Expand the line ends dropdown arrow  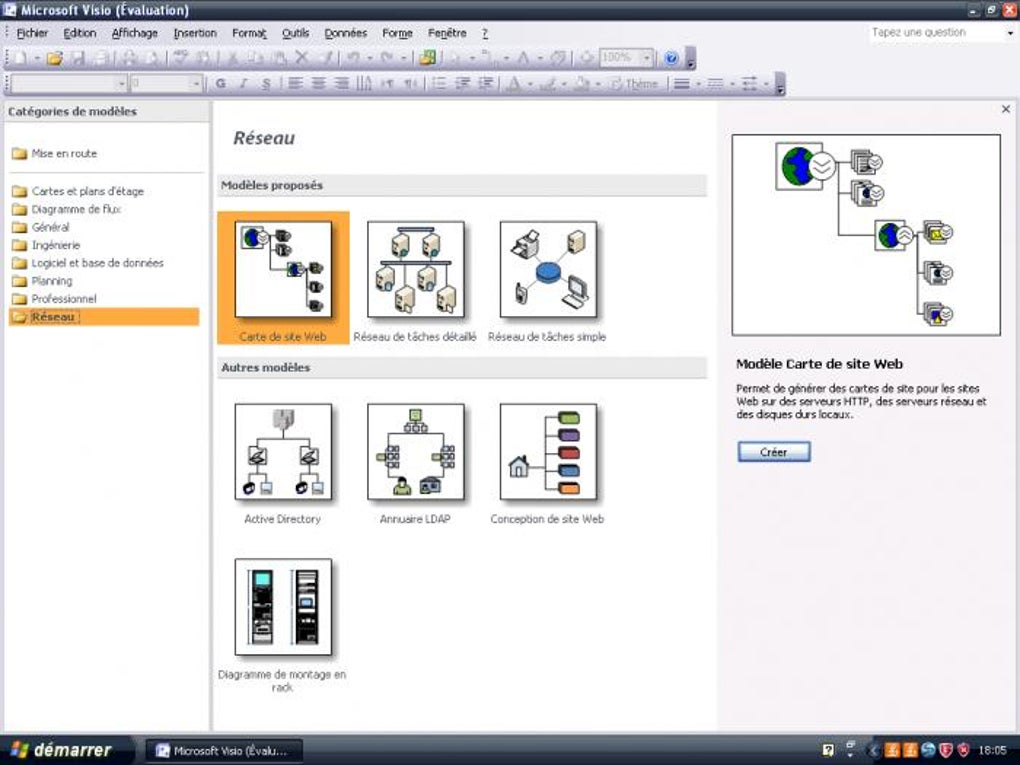pyautogui.click(x=766, y=84)
